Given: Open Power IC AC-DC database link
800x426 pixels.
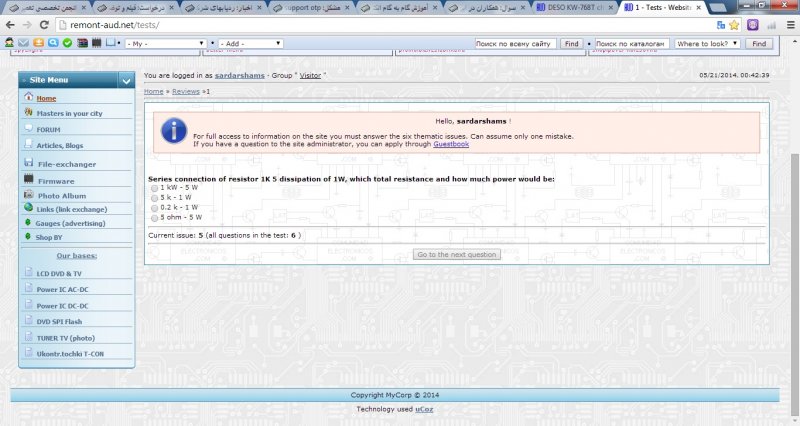Looking at the screenshot, I should tap(62, 289).
